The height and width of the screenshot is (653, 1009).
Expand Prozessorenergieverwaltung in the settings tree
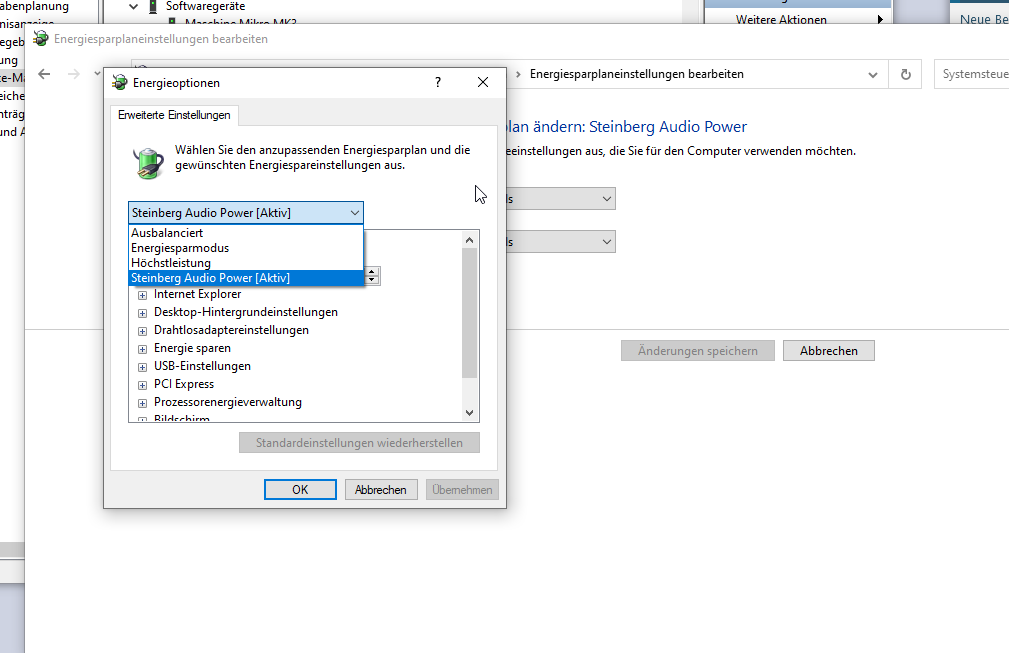click(143, 403)
